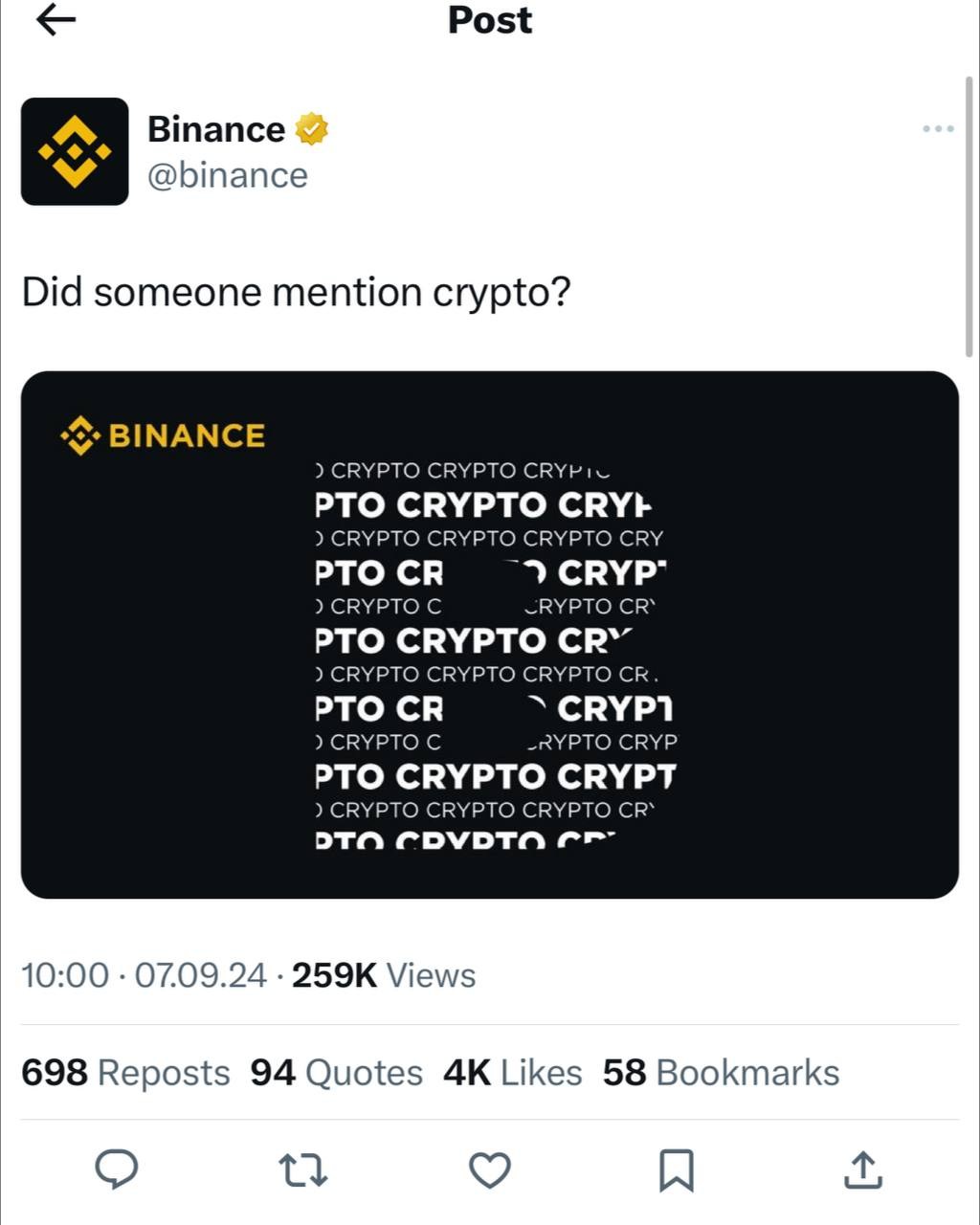This screenshot has height=1225, width=980.
Task: Open the reply comment icon
Action: pyautogui.click(x=117, y=1169)
